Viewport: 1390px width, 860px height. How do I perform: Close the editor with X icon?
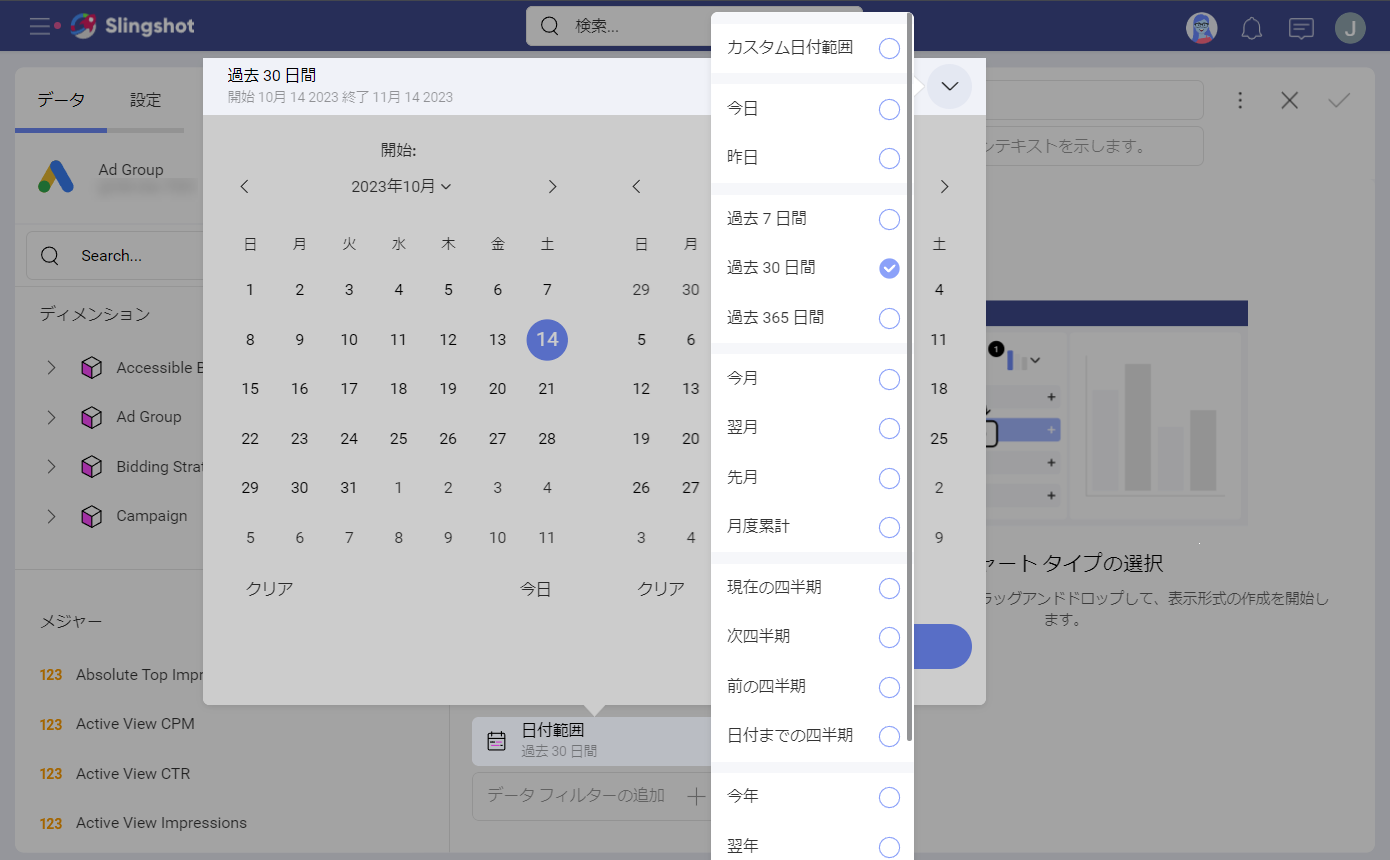point(1290,100)
